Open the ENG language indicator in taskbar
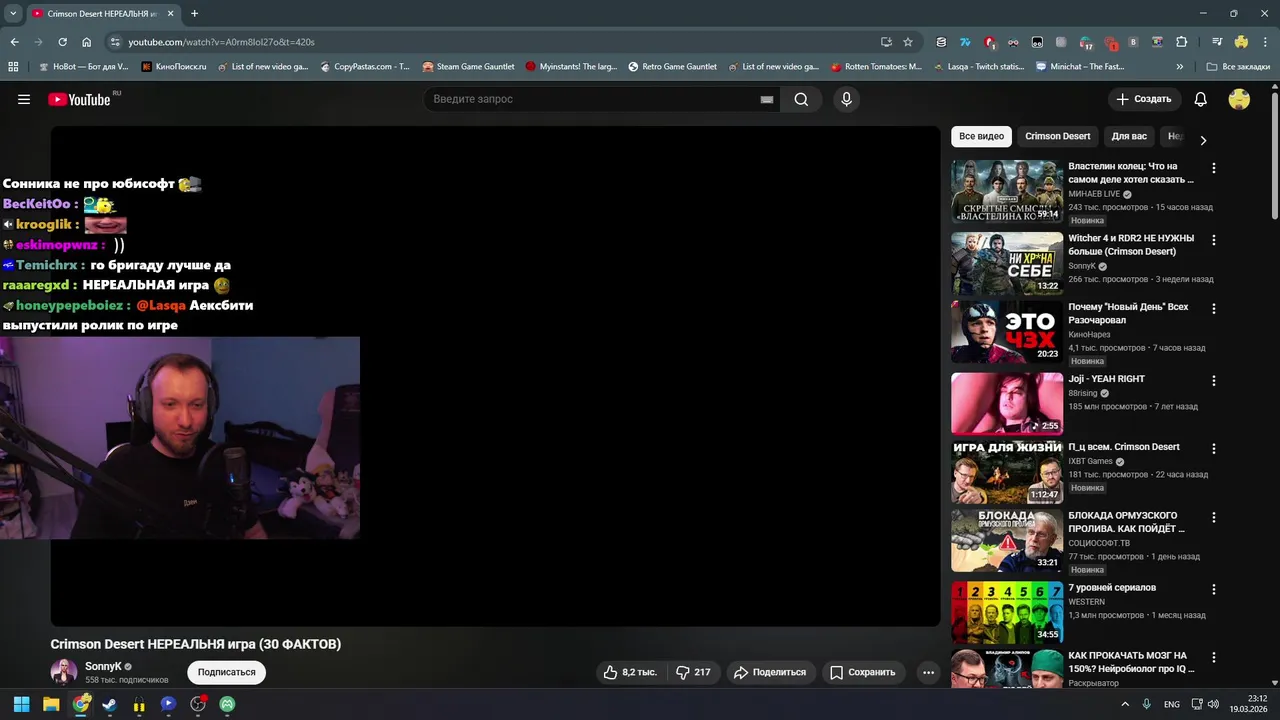The width and height of the screenshot is (1280, 720). pos(1171,704)
